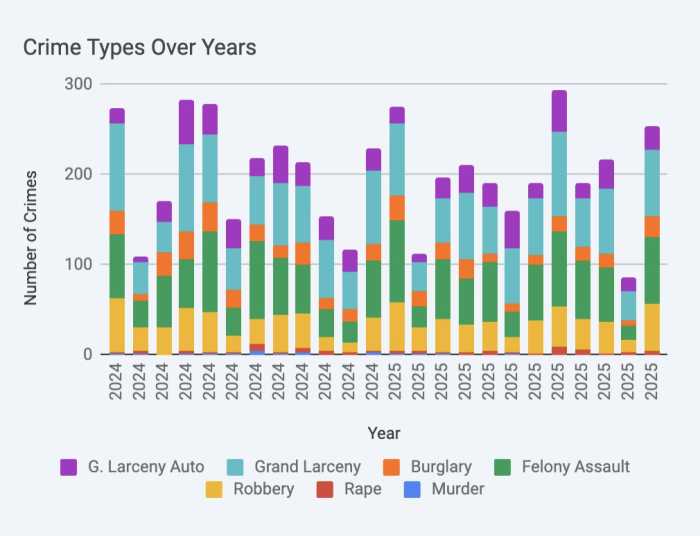Viewport: 700px width, 536px height.
Task: Click the teal Grand Larceny legend swatch
Action: tap(235, 467)
